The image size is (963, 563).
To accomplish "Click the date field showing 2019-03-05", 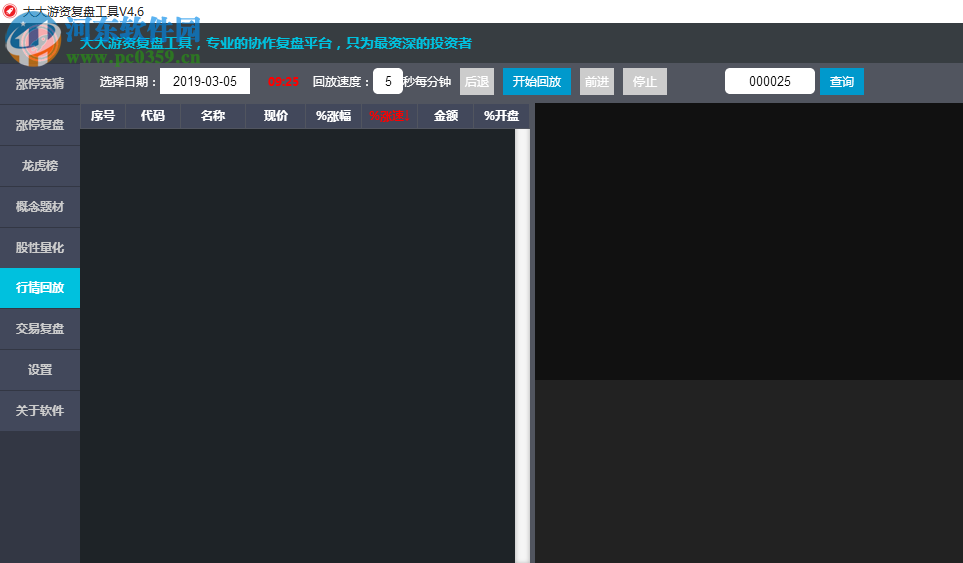I will tap(205, 81).
